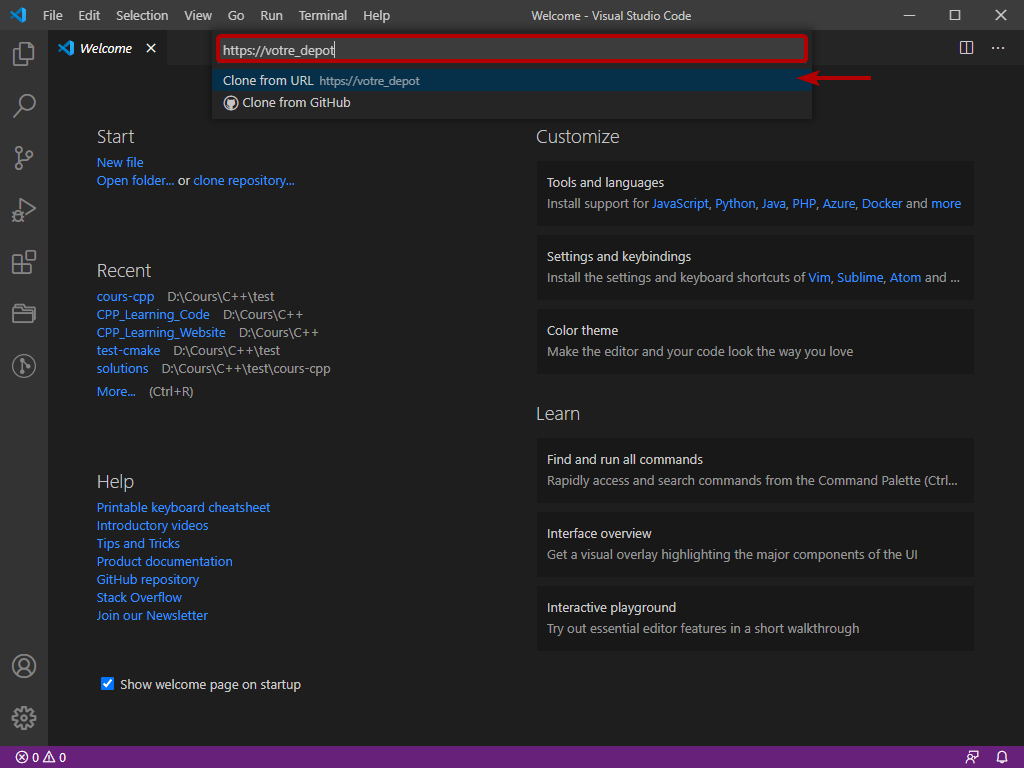Open recent project test-cmake
This screenshot has width=1024, height=768.
(128, 351)
